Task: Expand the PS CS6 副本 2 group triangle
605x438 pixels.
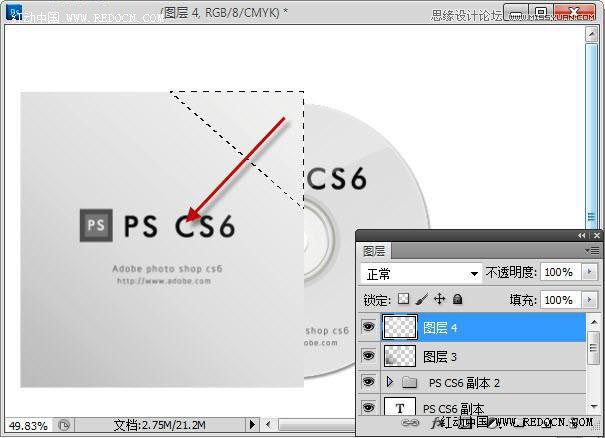Action: pos(390,382)
